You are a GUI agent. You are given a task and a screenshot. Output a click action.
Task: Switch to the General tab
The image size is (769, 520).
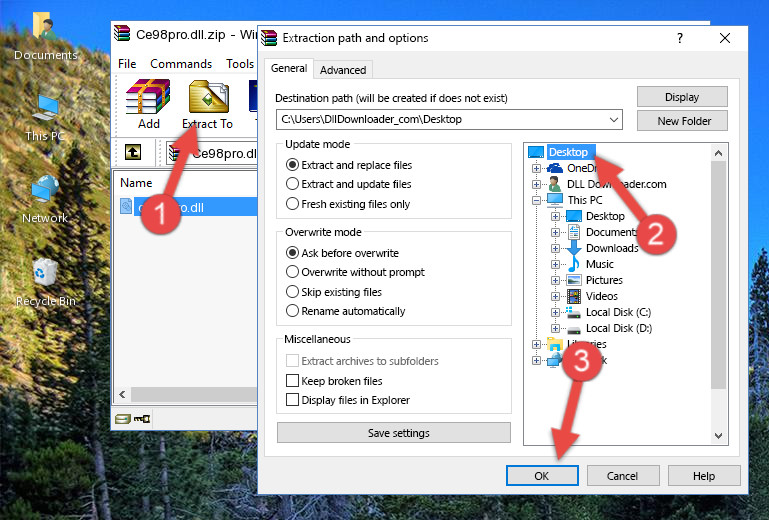click(289, 68)
